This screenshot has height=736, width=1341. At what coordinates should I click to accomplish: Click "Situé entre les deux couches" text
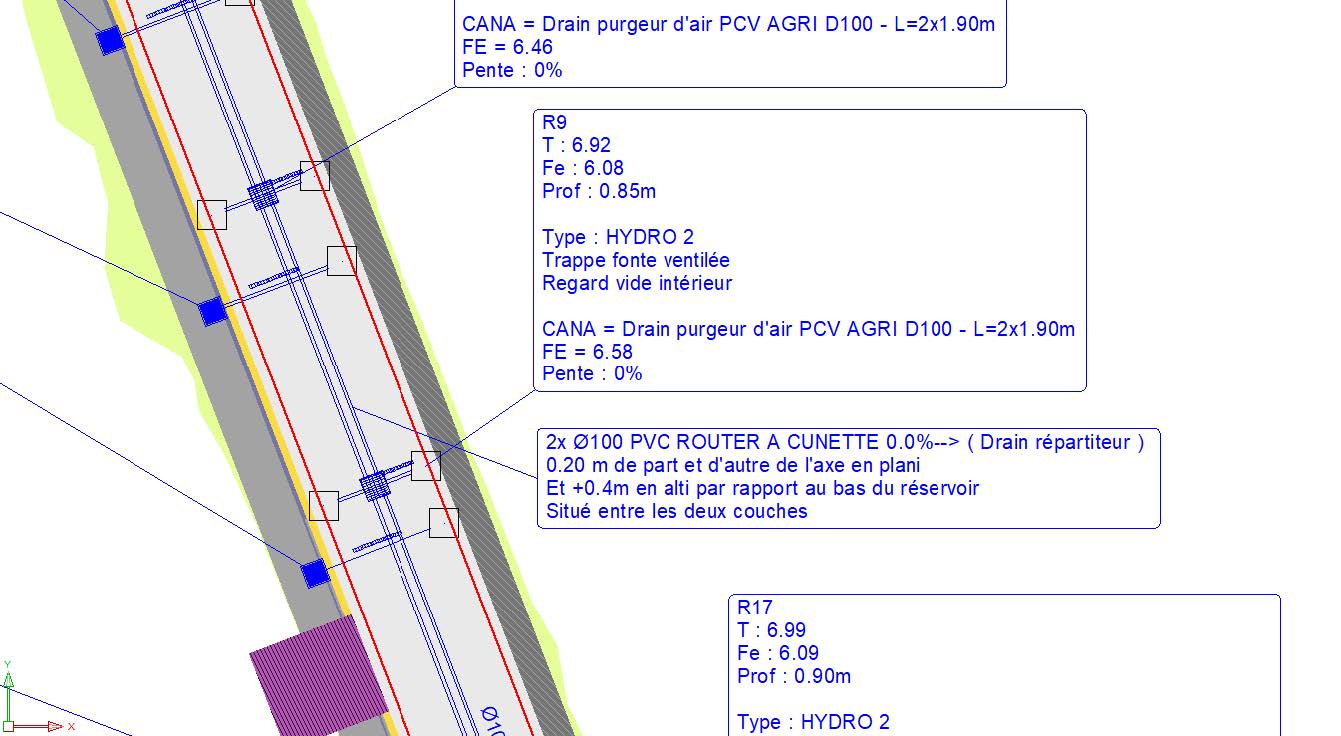[x=676, y=511]
